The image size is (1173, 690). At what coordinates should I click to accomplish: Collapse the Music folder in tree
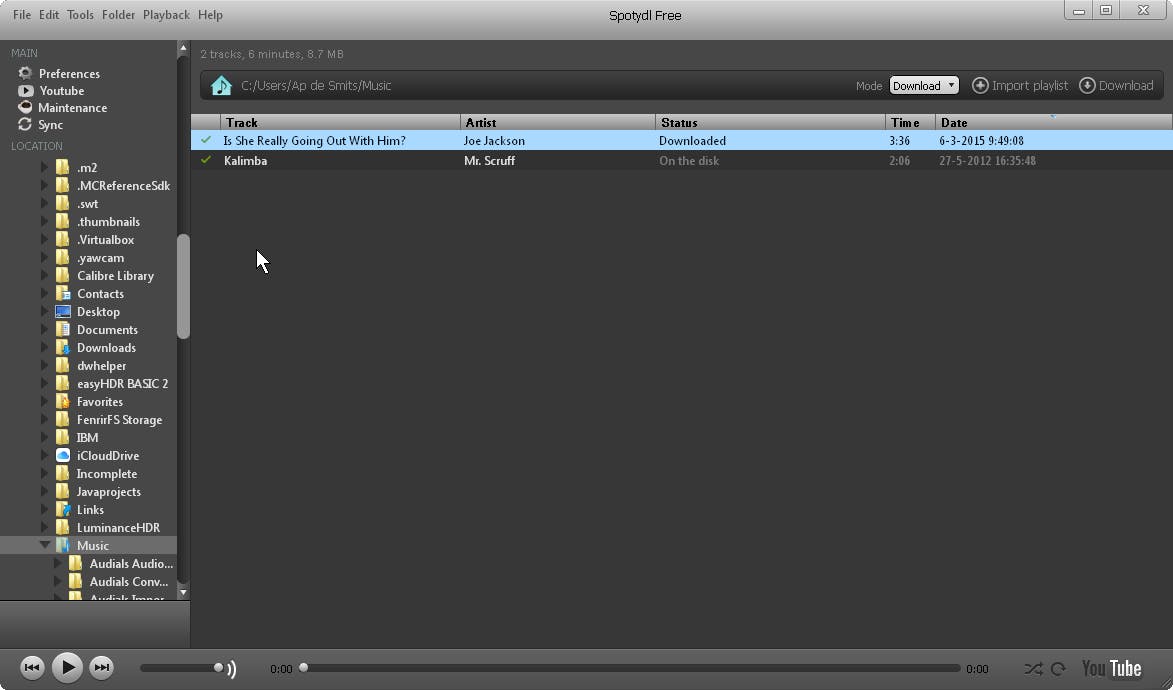click(x=45, y=545)
